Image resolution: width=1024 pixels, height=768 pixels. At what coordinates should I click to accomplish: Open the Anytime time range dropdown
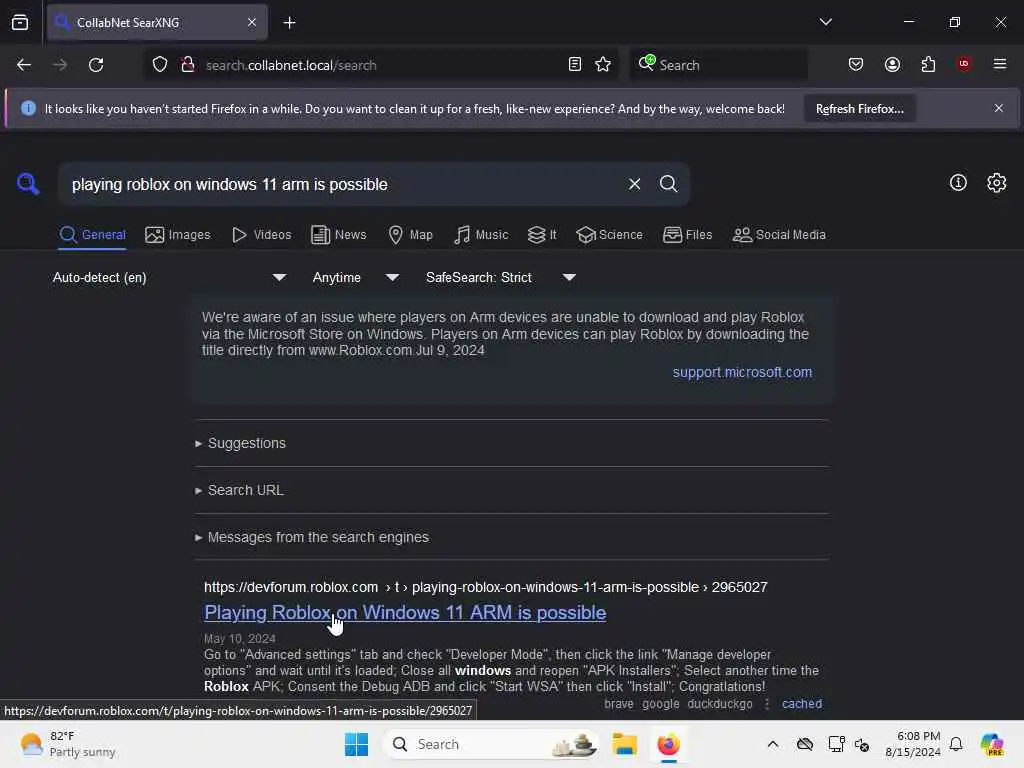point(356,278)
